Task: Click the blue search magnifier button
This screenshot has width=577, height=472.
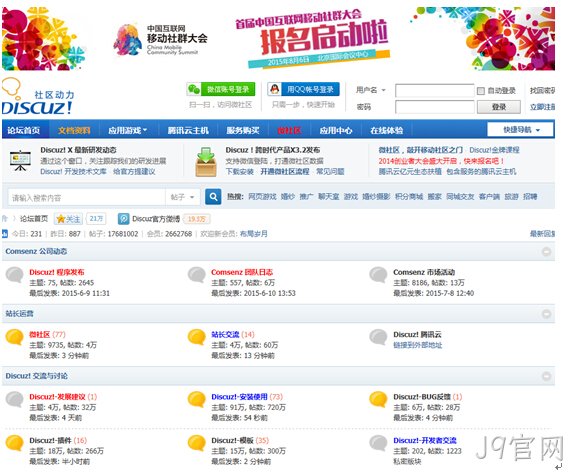Action: [213, 197]
